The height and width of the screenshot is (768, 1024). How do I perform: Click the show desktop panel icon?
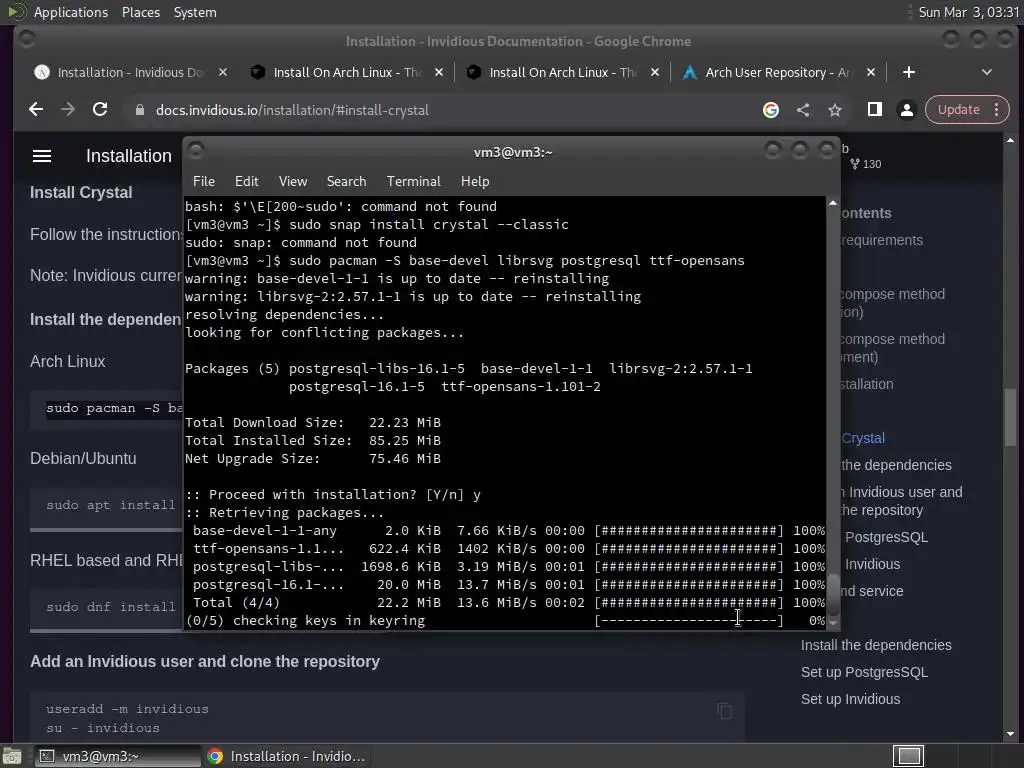click(12, 756)
